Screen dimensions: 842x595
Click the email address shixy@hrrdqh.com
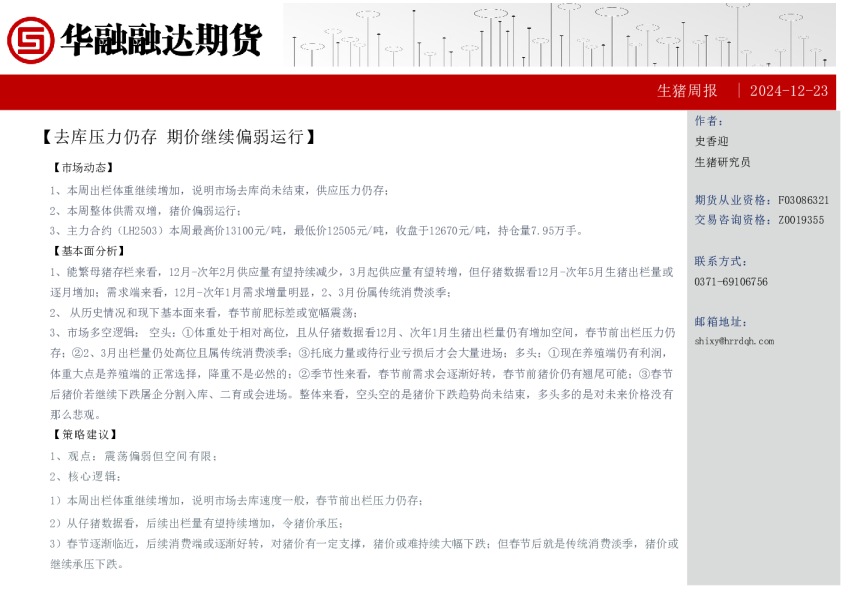coord(734,341)
